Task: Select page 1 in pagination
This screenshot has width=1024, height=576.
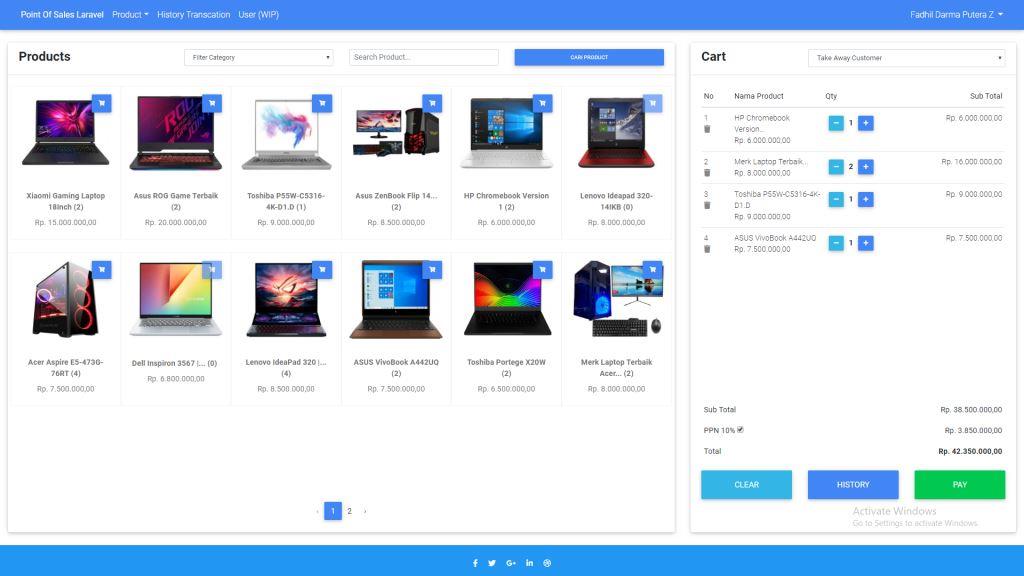Action: (x=333, y=511)
